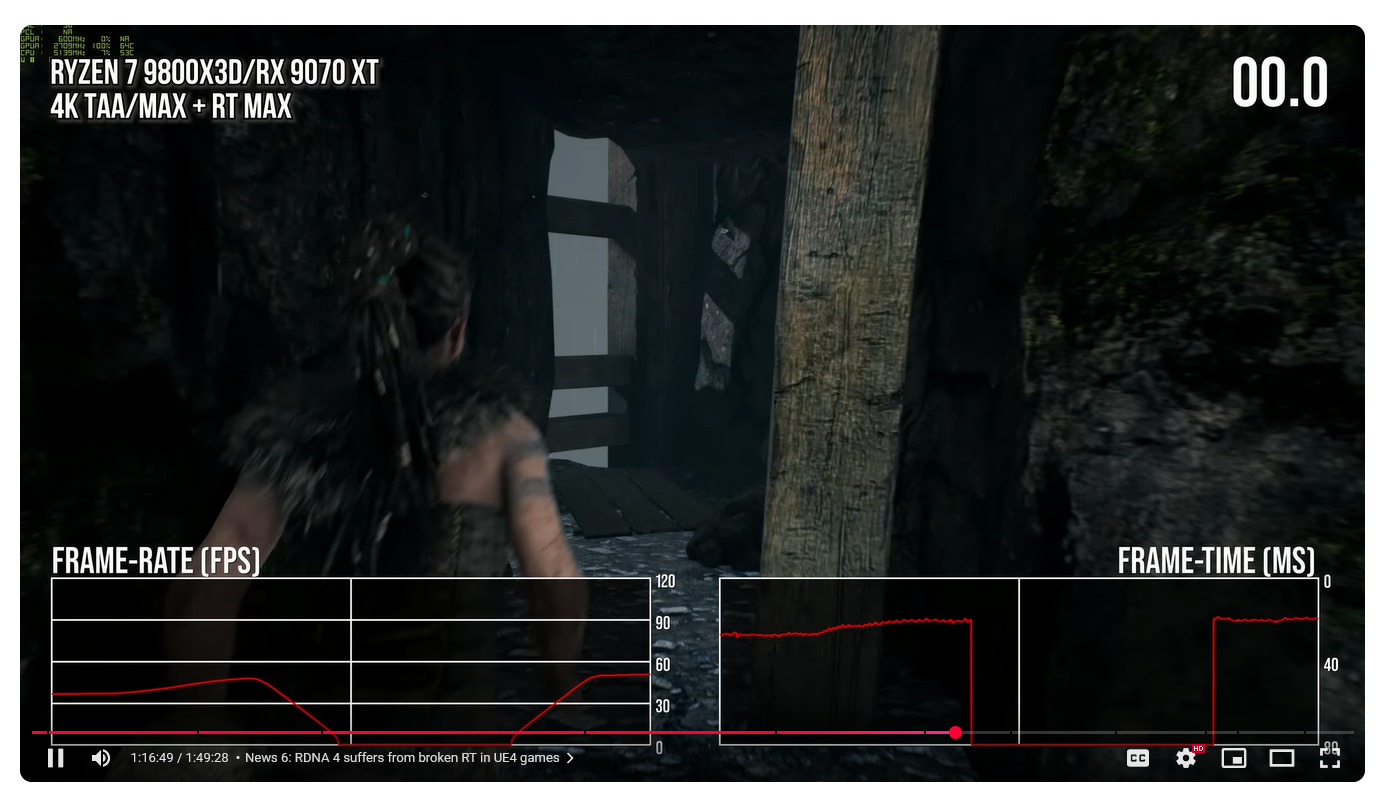The image size is (1383, 796).
Task: Open the settings gear menu
Action: click(1186, 758)
